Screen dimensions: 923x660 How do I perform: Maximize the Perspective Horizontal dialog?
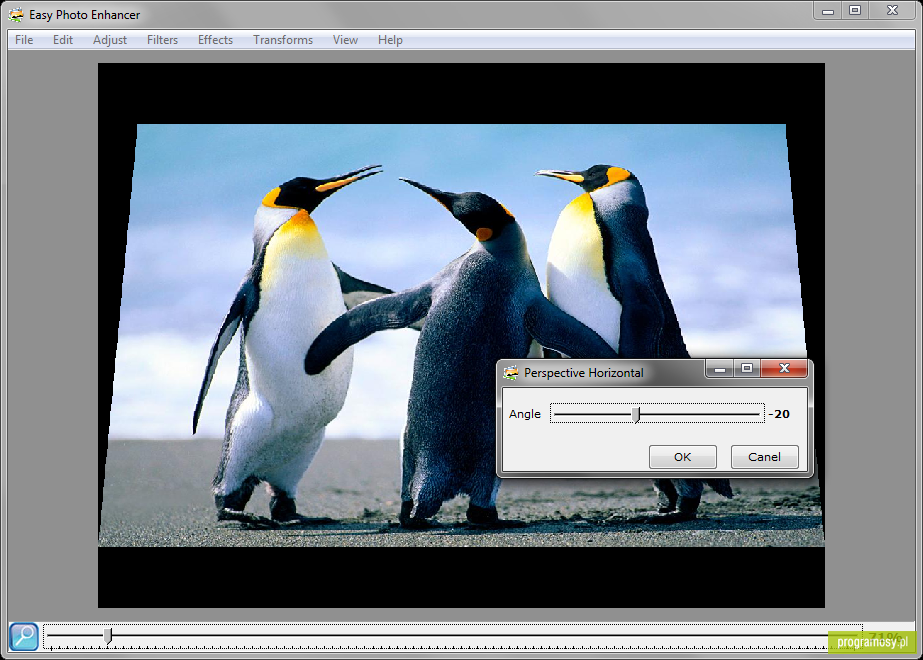click(x=747, y=369)
